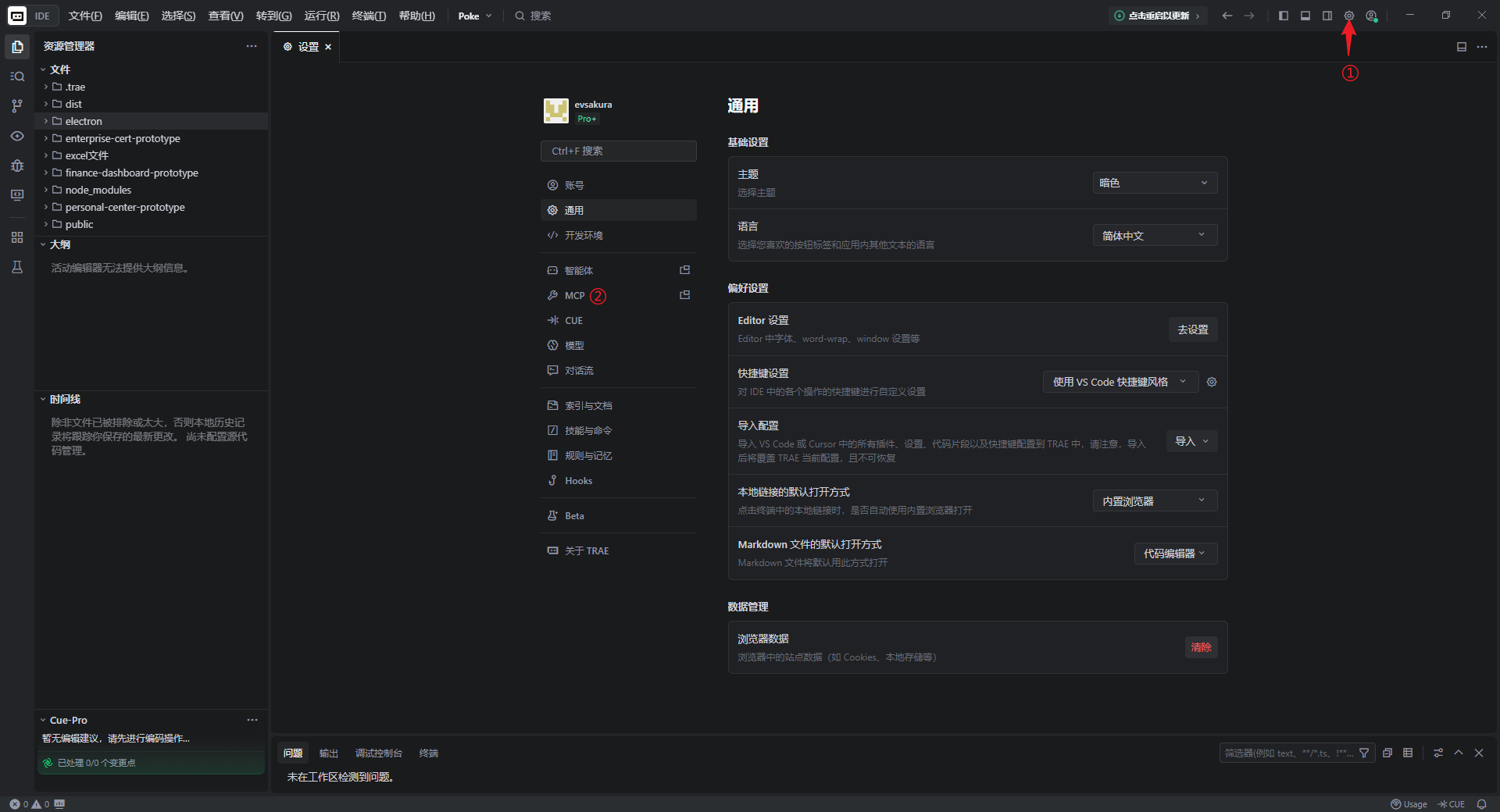The image size is (1500, 812).
Task: Toggle the bottom panel layout button
Action: point(1305,16)
